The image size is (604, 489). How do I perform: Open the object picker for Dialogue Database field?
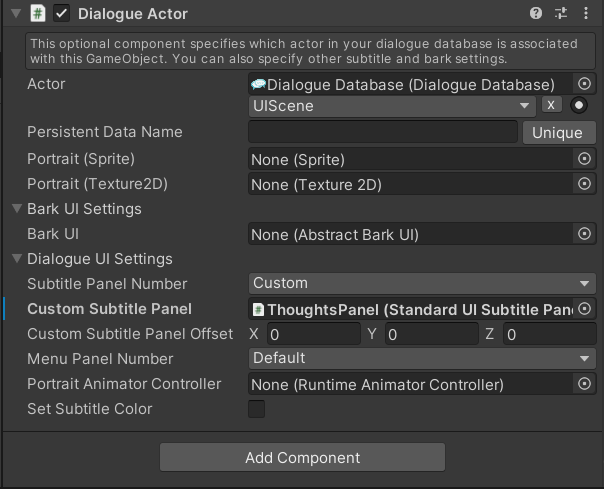click(584, 84)
